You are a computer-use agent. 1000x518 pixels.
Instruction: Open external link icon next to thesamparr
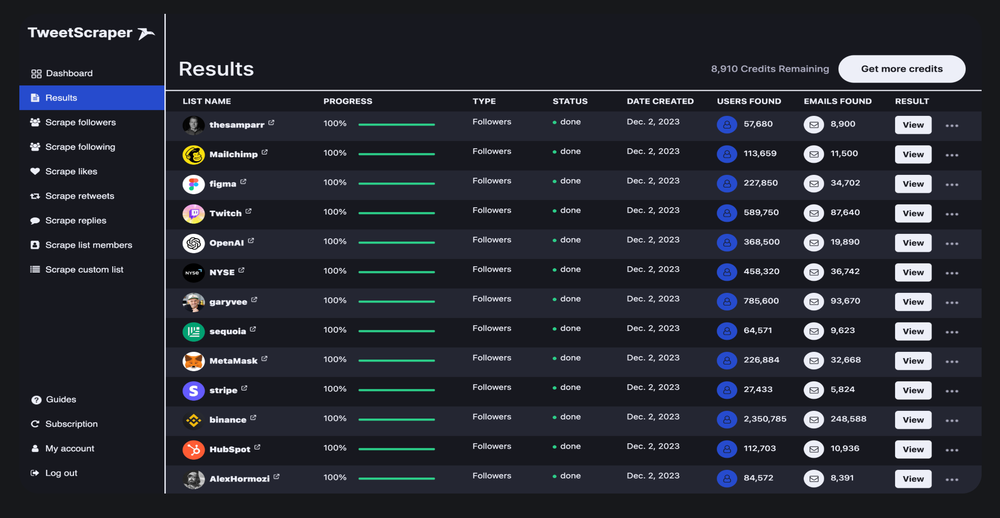[271, 124]
